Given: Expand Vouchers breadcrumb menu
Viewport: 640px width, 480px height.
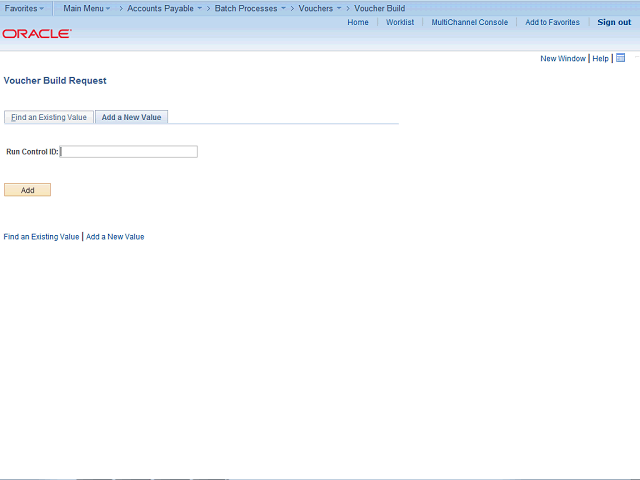Looking at the screenshot, I should (320, 8).
